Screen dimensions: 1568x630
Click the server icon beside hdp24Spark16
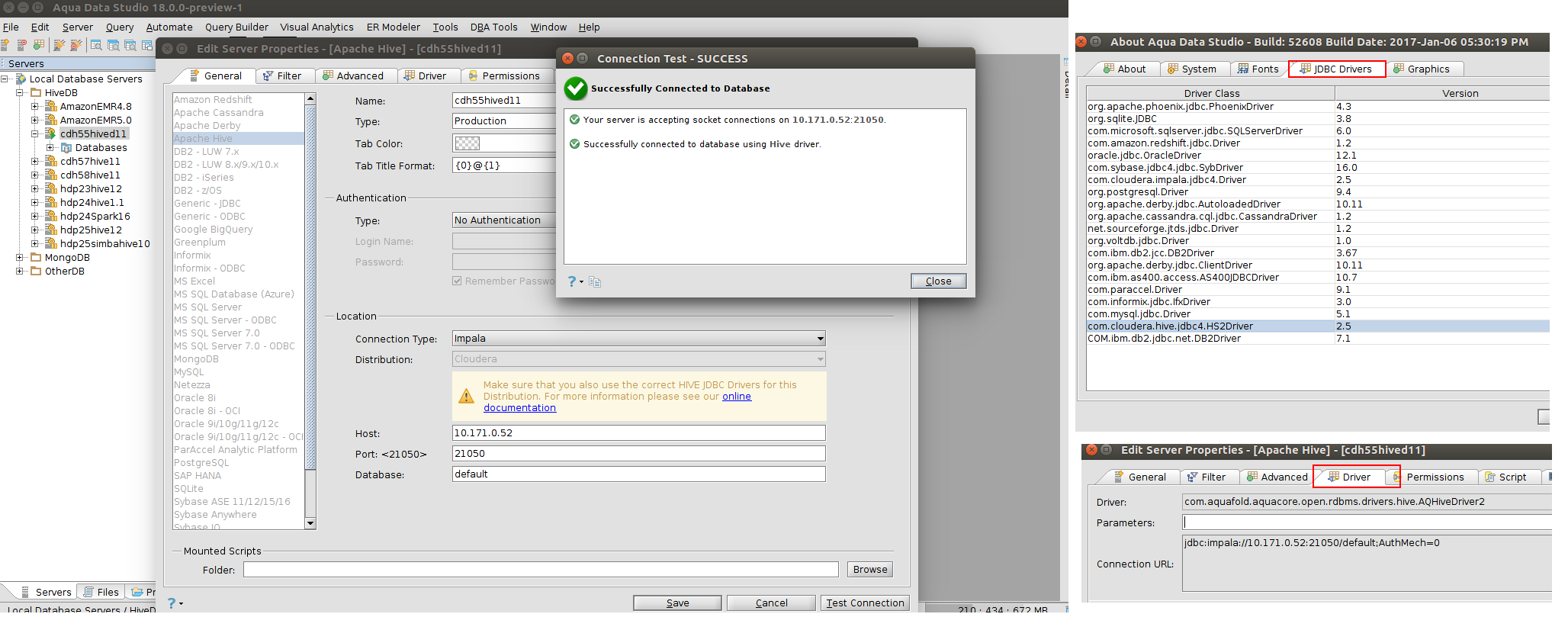pos(51,216)
